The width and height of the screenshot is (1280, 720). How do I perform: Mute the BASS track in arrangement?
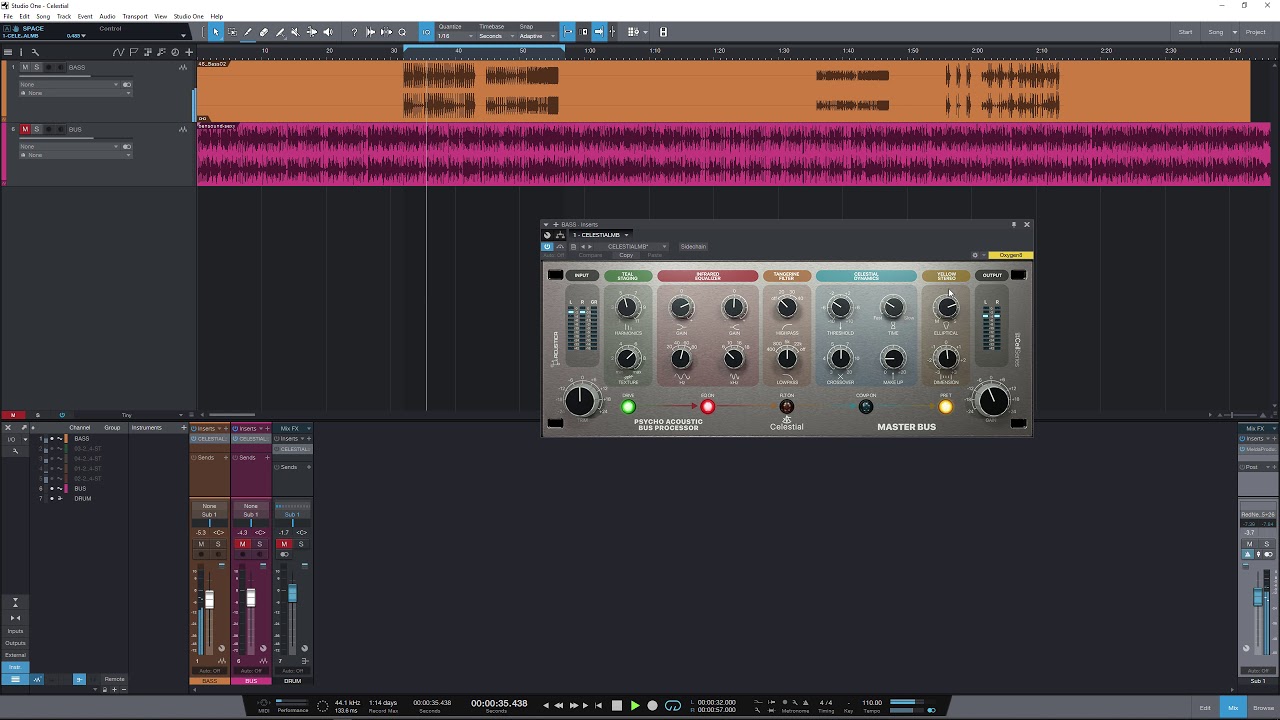[x=25, y=67]
